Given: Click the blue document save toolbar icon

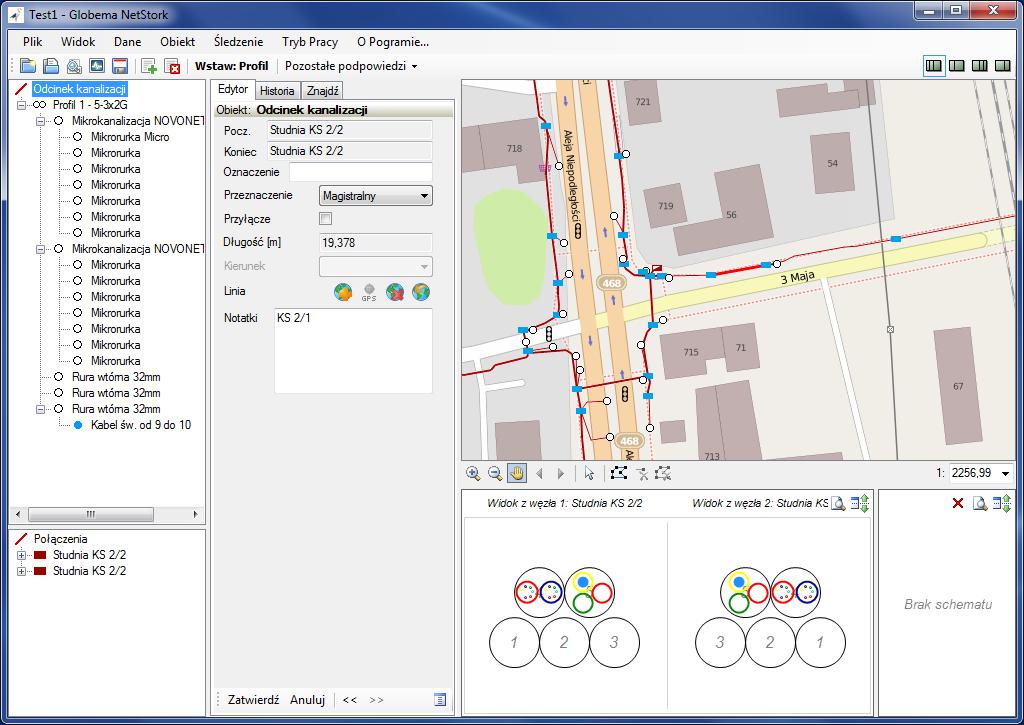Looking at the screenshot, I should click(x=51, y=66).
